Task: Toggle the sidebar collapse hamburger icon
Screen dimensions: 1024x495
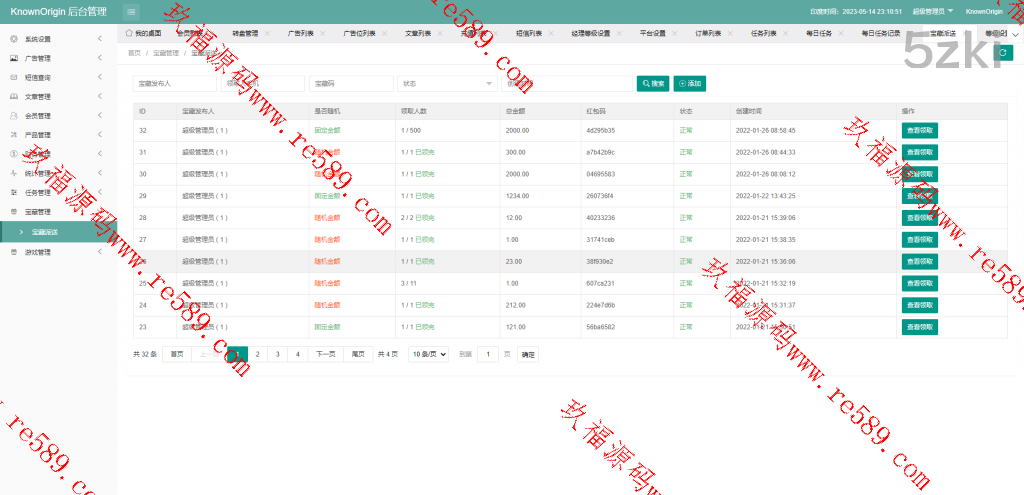Action: [132, 11]
